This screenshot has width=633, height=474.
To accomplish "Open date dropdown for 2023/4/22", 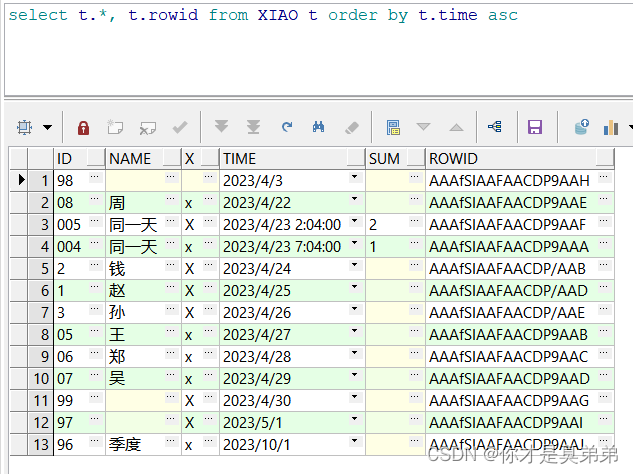I will pyautogui.click(x=354, y=199).
